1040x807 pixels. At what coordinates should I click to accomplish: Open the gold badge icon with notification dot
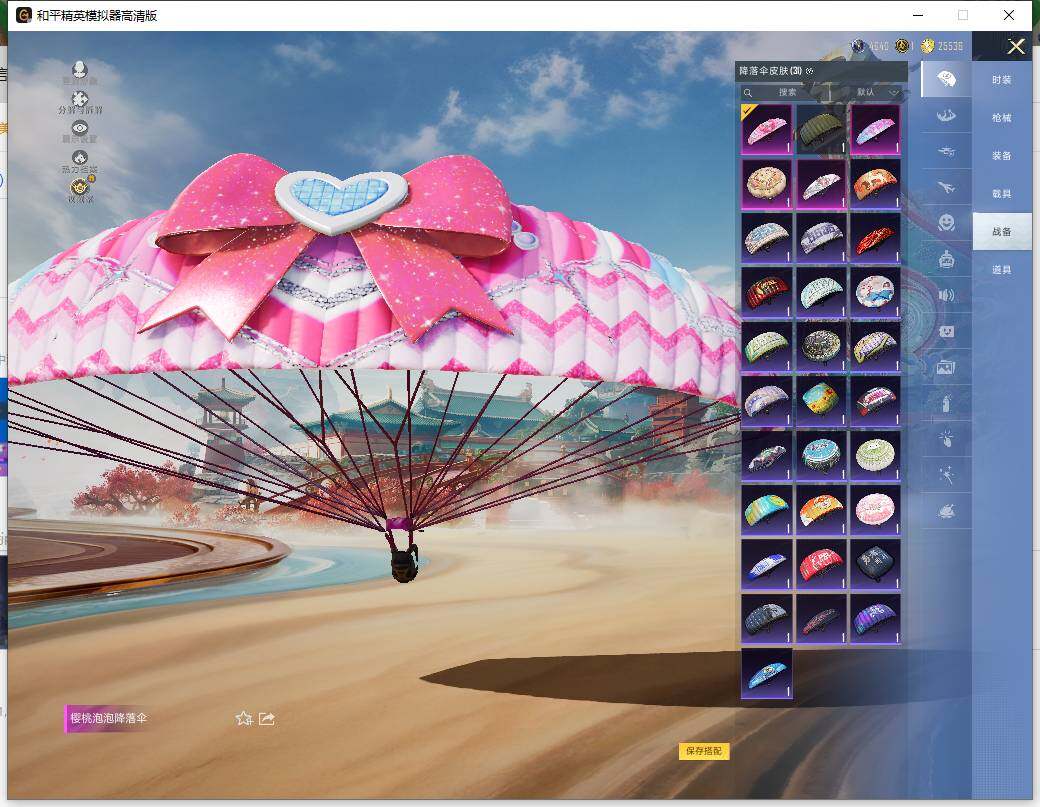[x=81, y=186]
